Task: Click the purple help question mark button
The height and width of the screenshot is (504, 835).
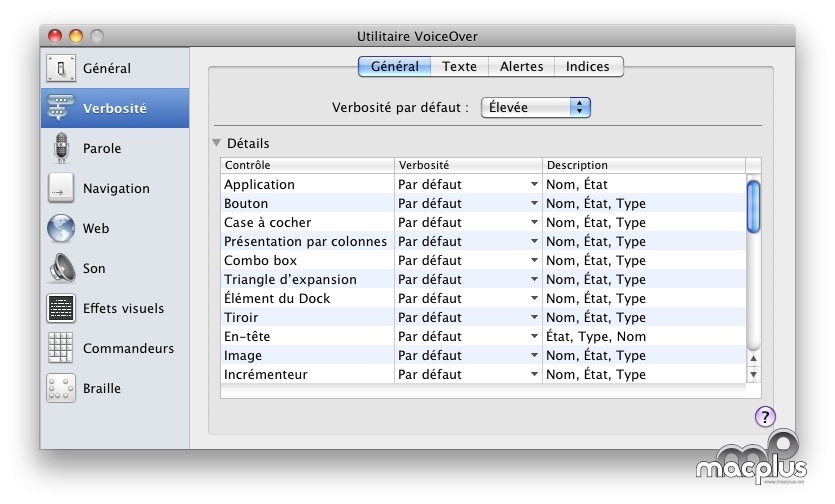Action: 765,417
